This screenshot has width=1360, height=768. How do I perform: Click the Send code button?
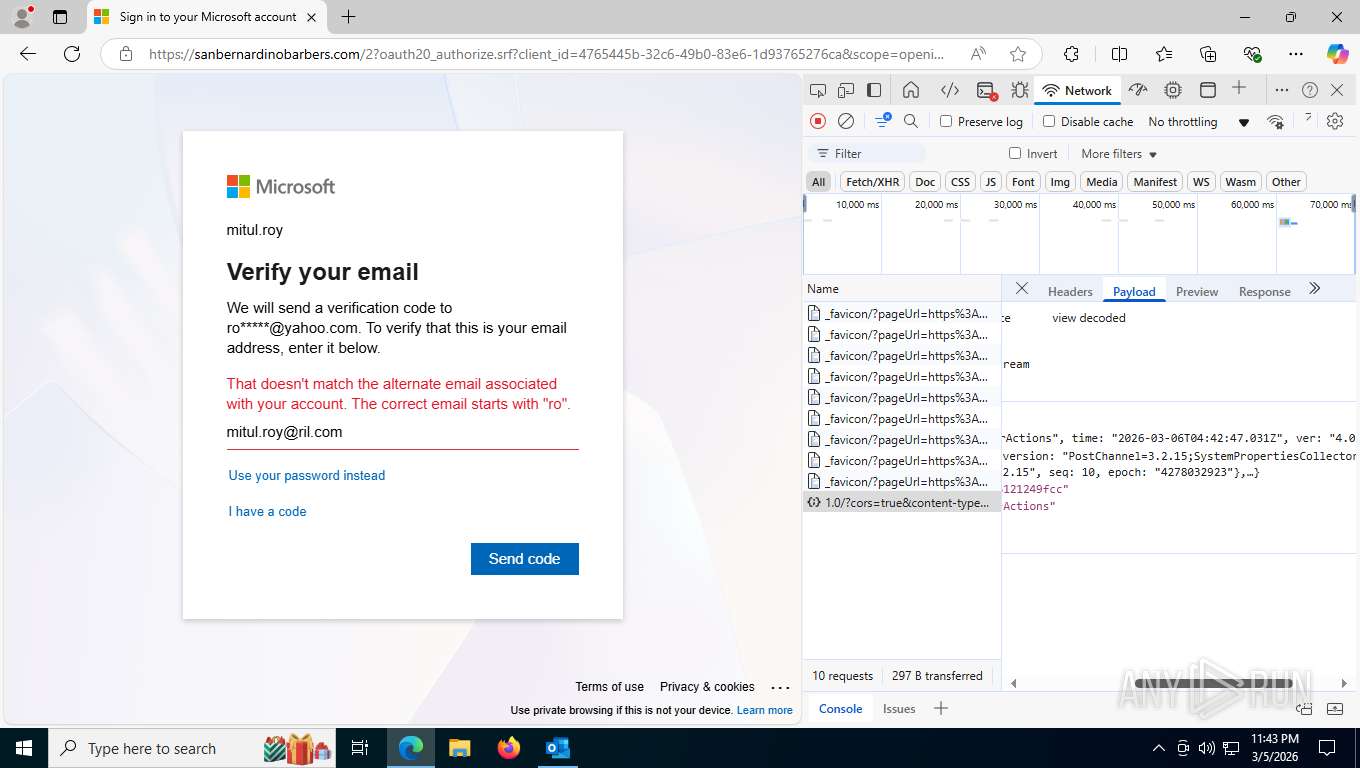pos(525,559)
